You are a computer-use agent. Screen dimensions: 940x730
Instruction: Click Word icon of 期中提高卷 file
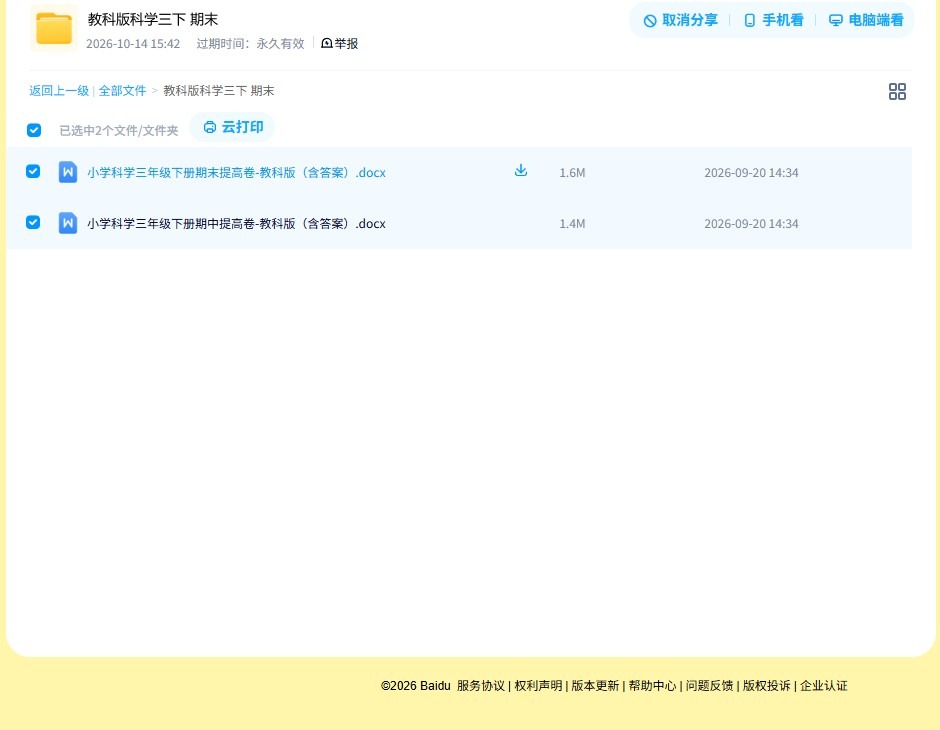[68, 223]
